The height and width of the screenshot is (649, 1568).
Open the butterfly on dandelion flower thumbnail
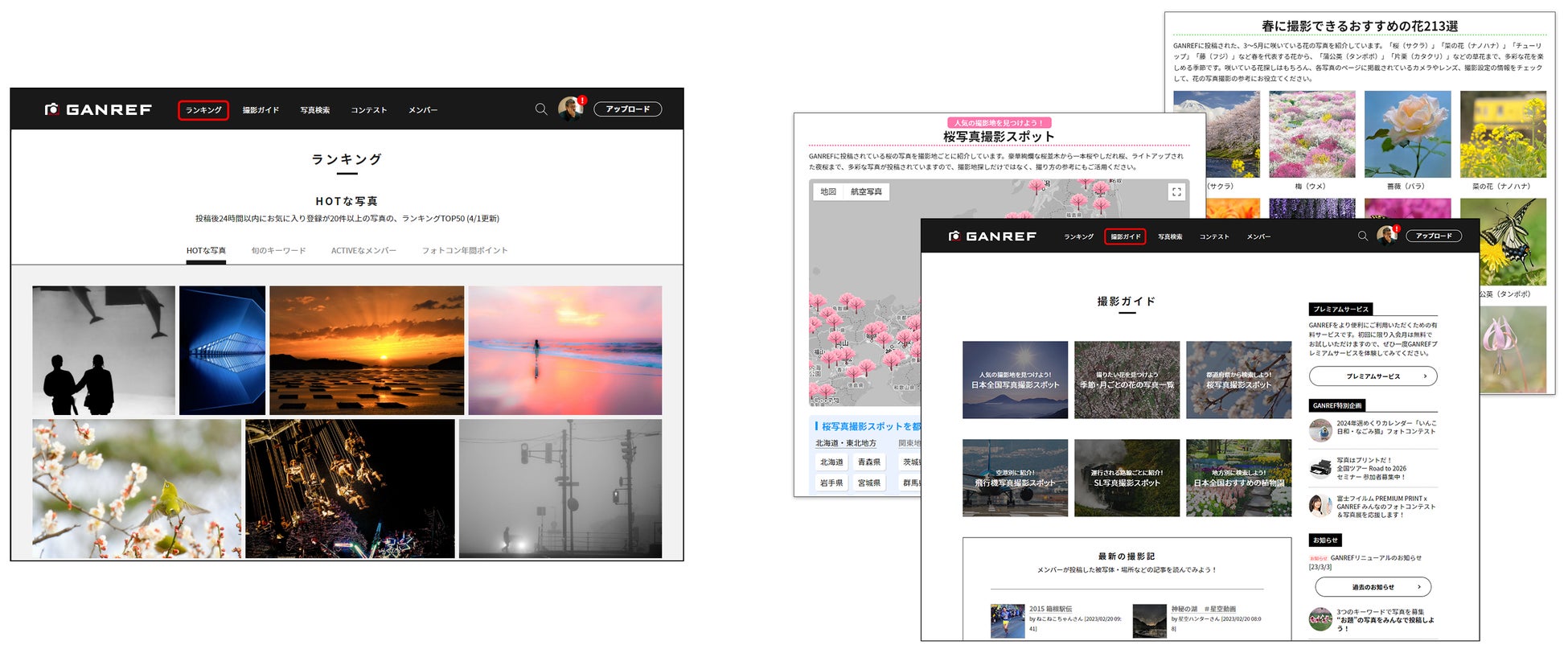point(1513,242)
